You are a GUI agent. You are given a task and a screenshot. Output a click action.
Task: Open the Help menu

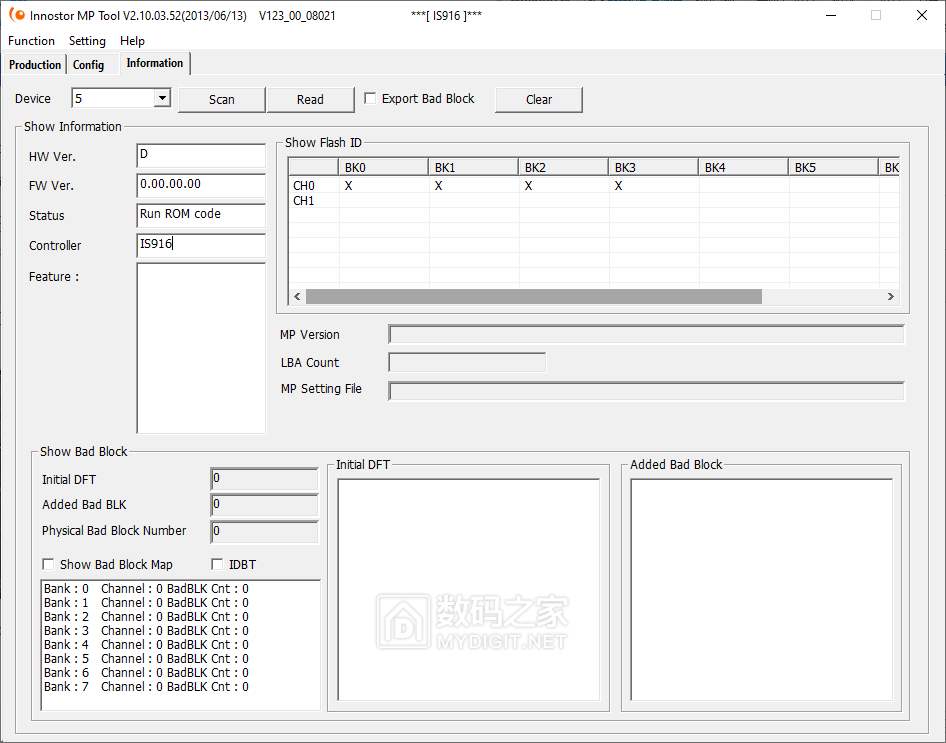coord(132,41)
